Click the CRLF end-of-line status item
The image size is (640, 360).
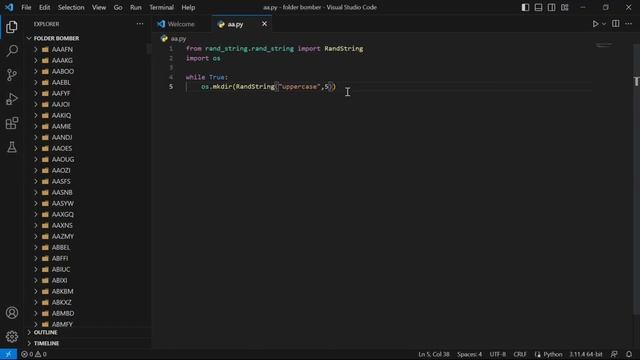click(520, 354)
